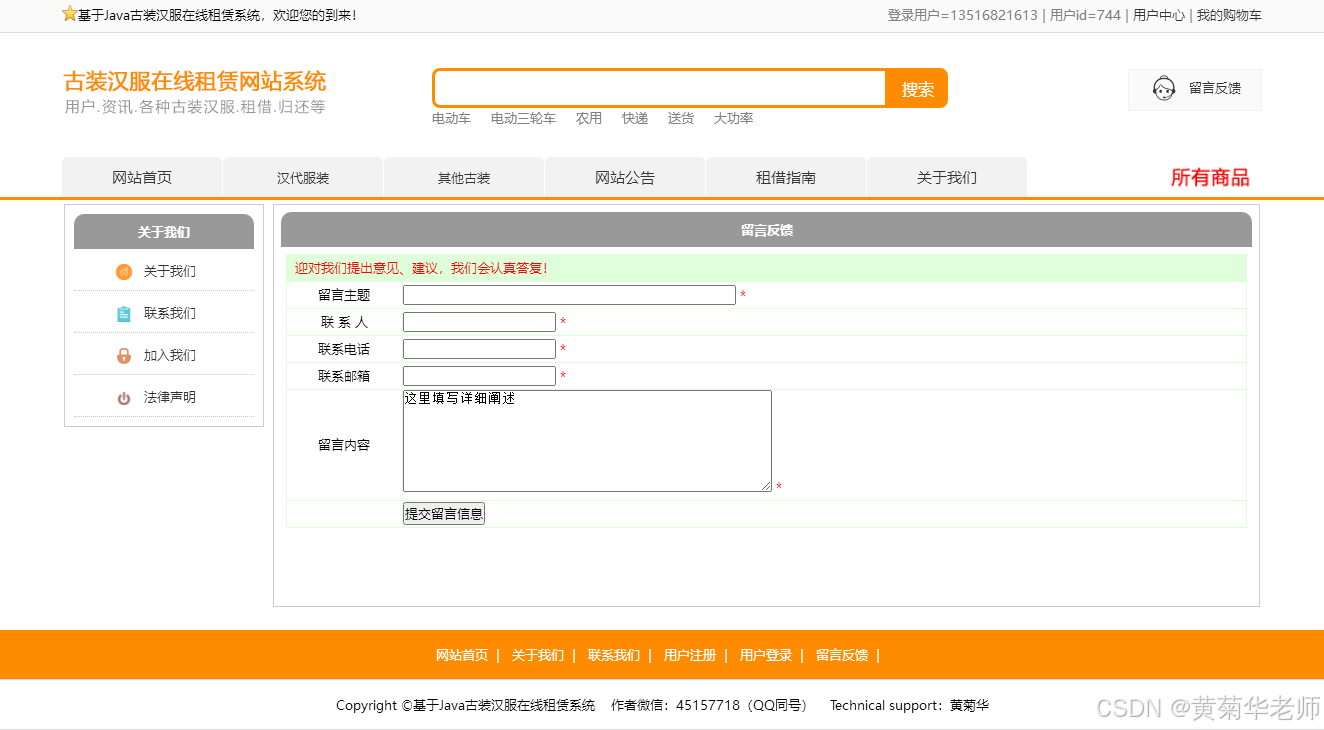Image resolution: width=1324 pixels, height=730 pixels.
Task: Click the 关于我们 sidebar panel header
Action: pyautogui.click(x=164, y=232)
